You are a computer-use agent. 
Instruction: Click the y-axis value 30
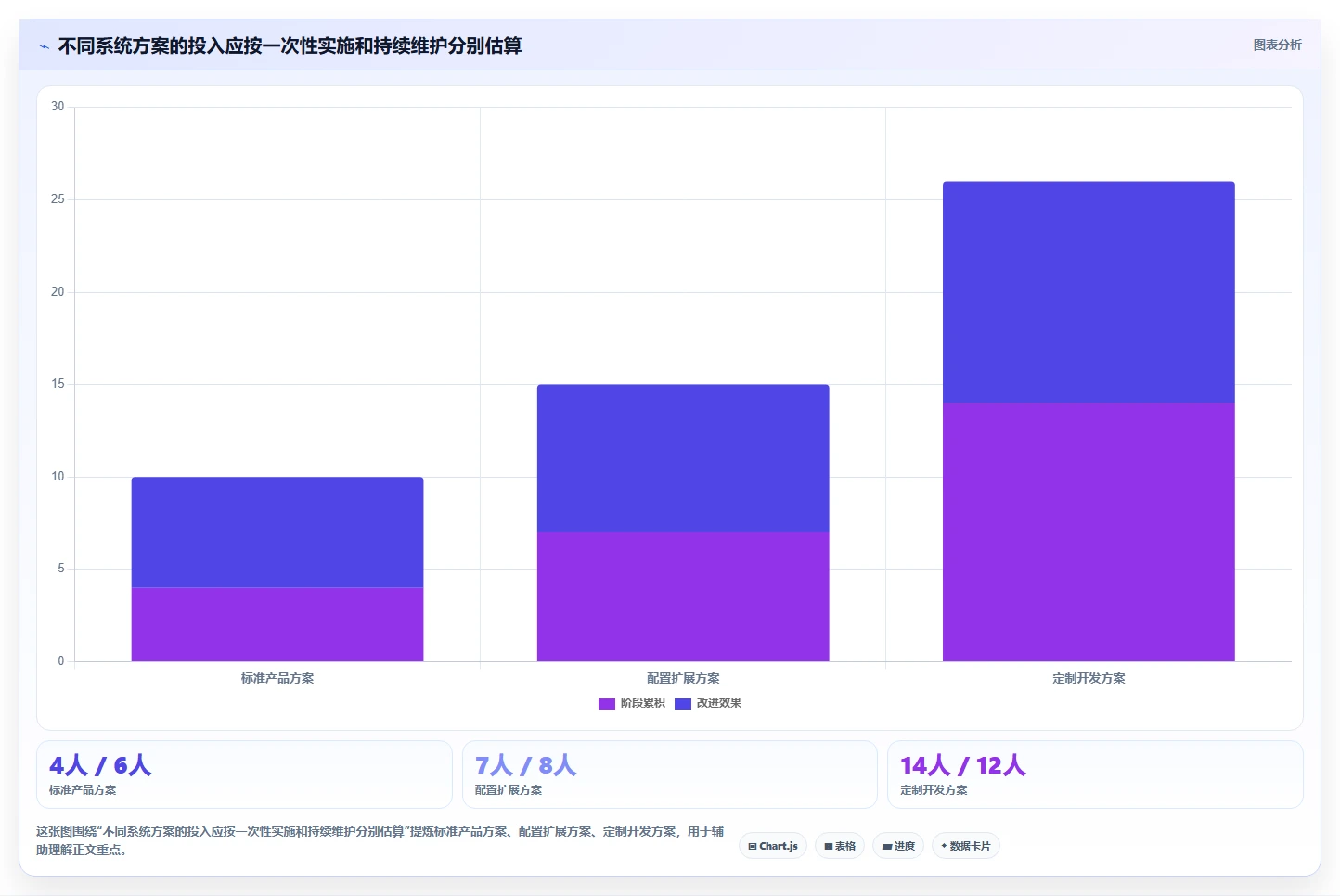(x=58, y=107)
